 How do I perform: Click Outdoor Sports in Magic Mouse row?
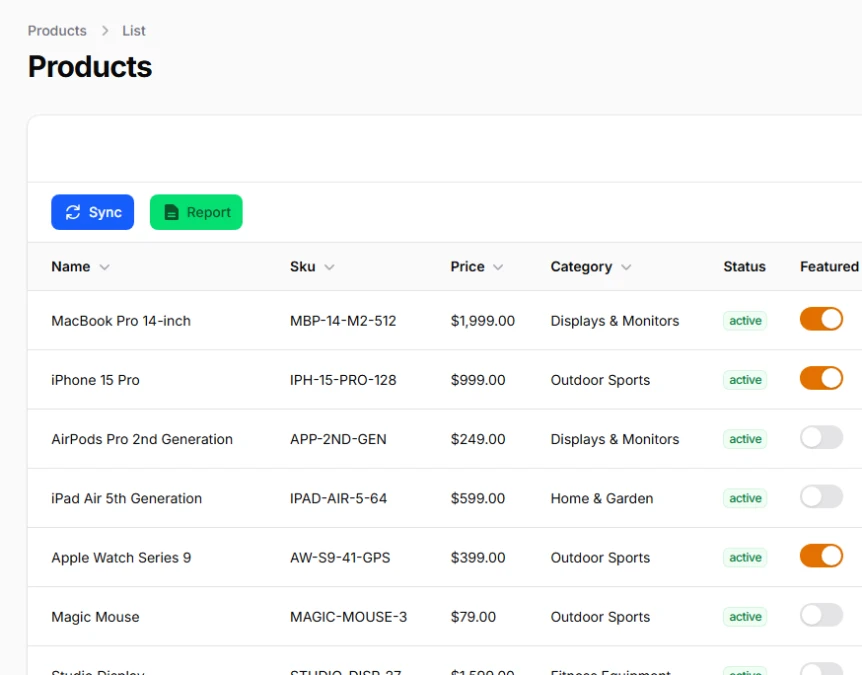point(600,617)
